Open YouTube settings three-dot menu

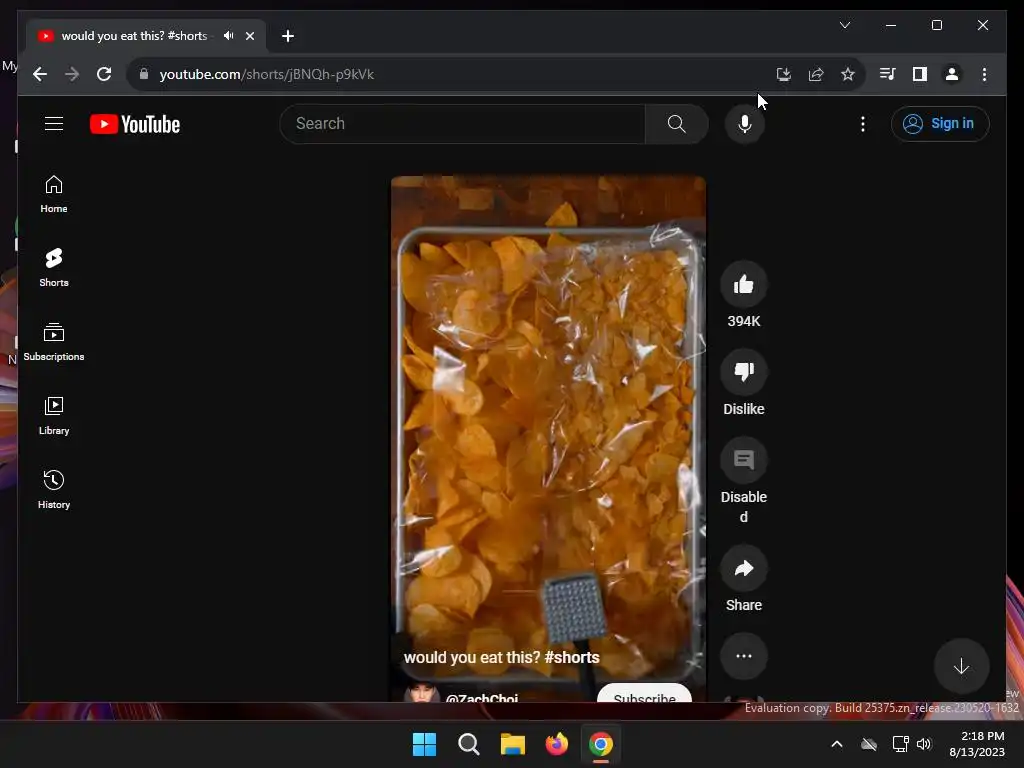[863, 123]
